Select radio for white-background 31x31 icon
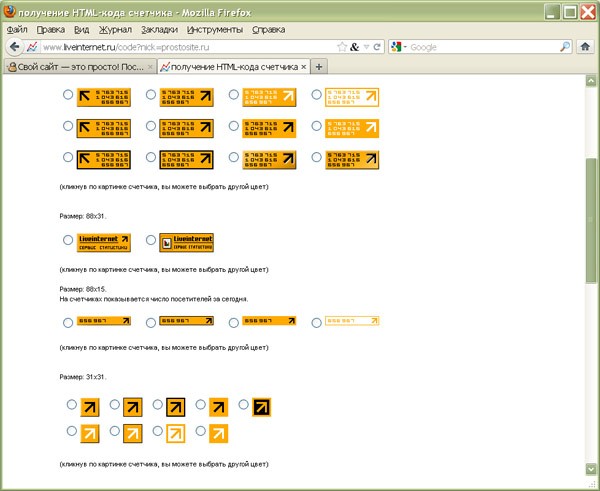The image size is (600, 491). coord(158,431)
